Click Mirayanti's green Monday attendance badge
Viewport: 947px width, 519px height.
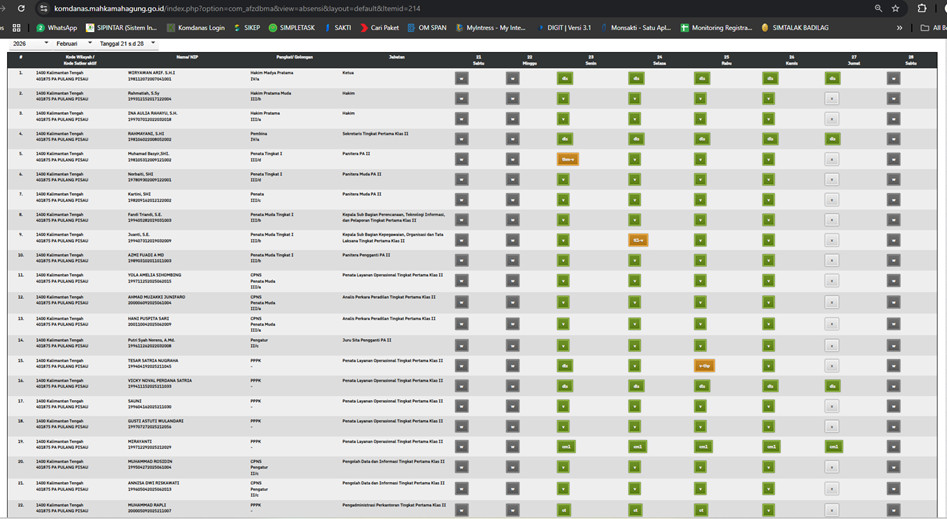566,447
